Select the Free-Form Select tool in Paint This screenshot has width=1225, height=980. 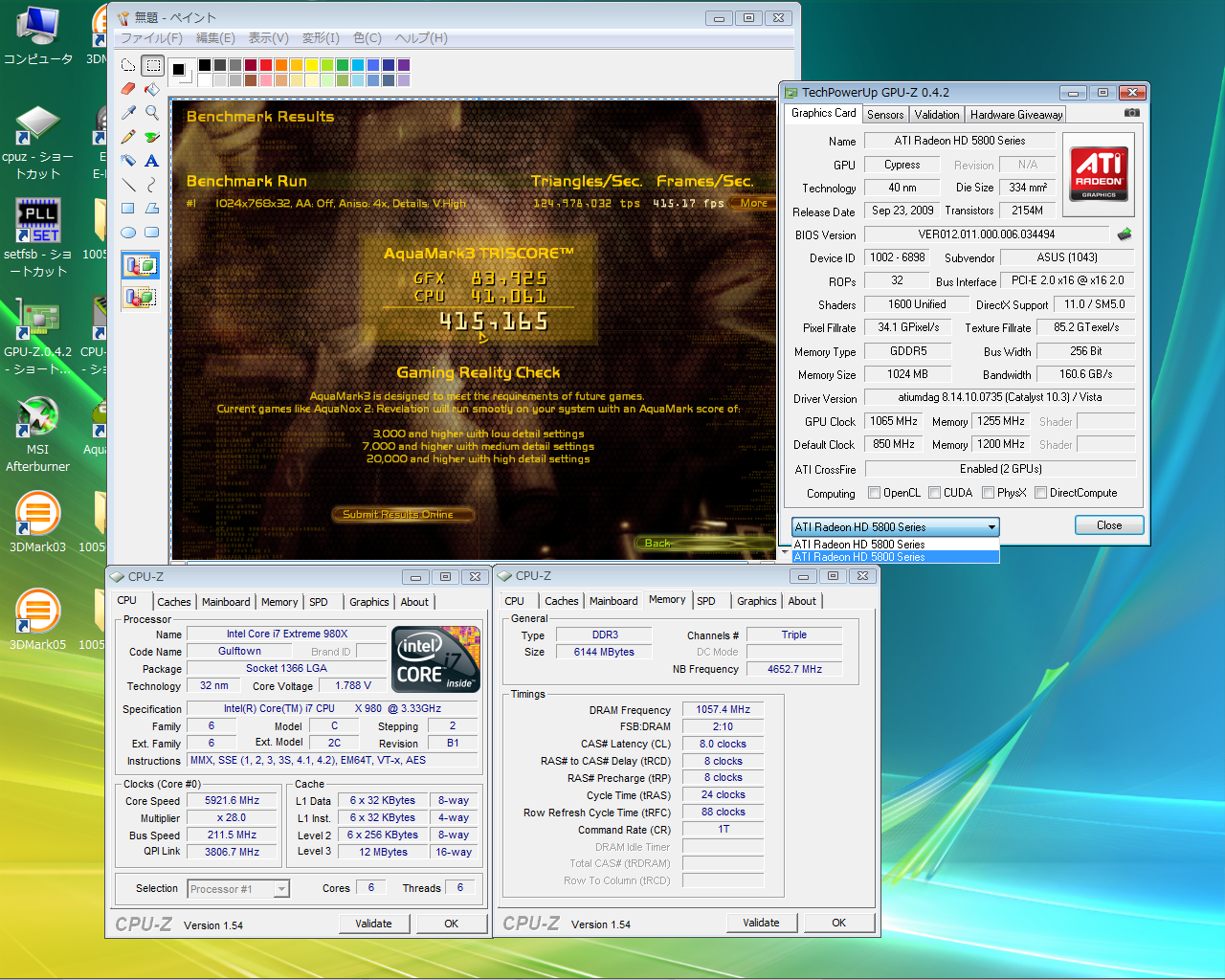[128, 65]
